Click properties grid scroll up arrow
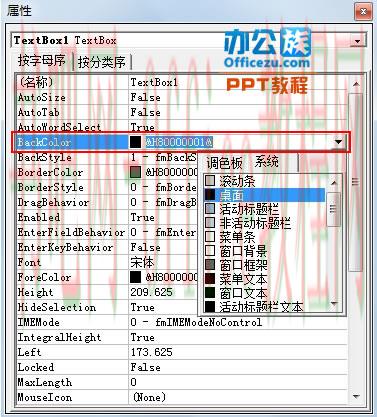377x417 pixels. click(x=356, y=84)
